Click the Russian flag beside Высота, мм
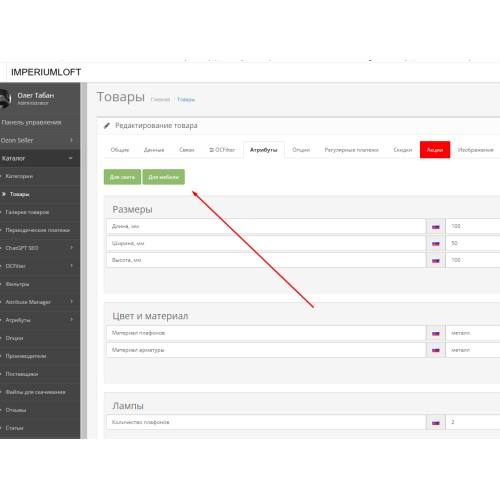This screenshot has width=500, height=500. [436, 260]
